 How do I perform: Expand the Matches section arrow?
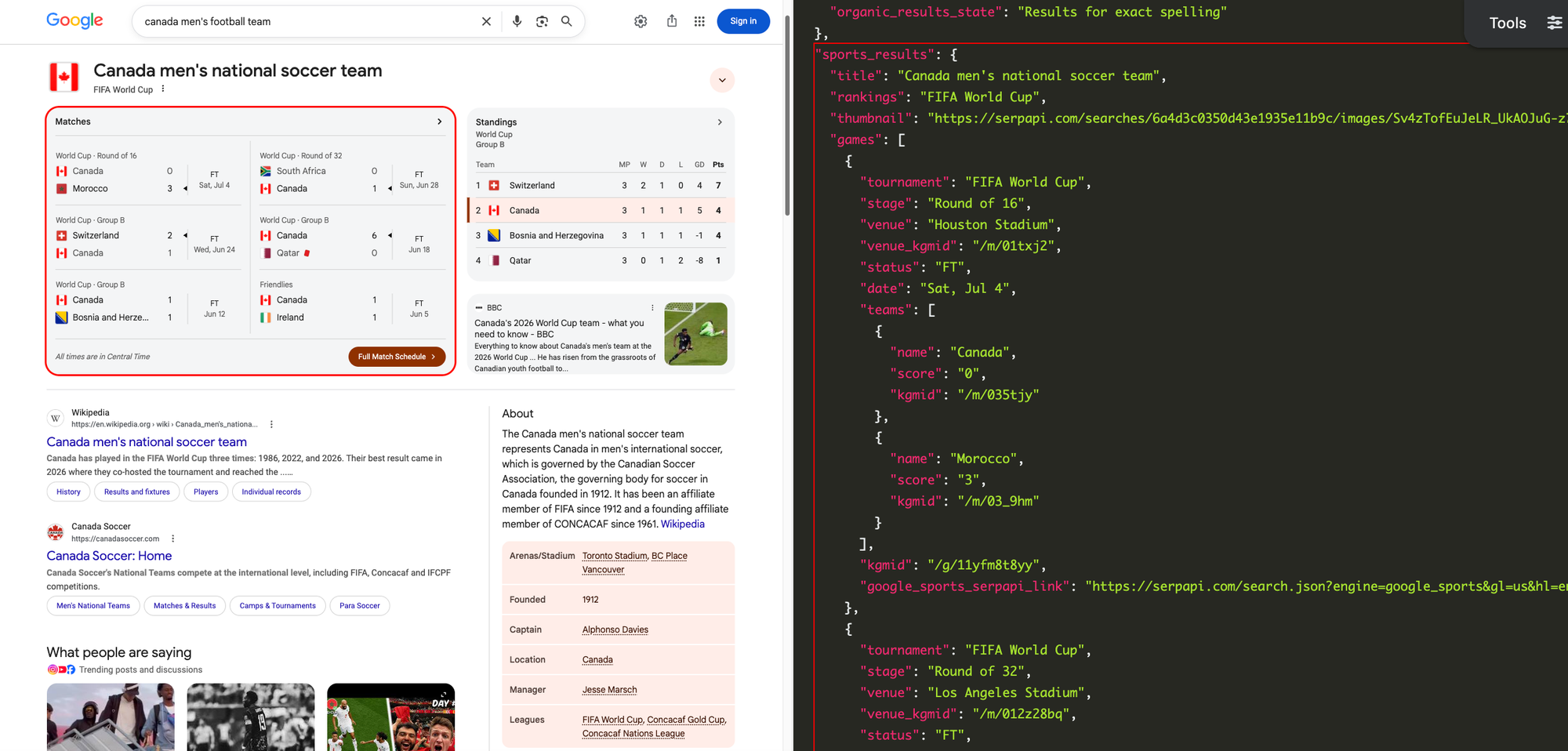click(439, 122)
